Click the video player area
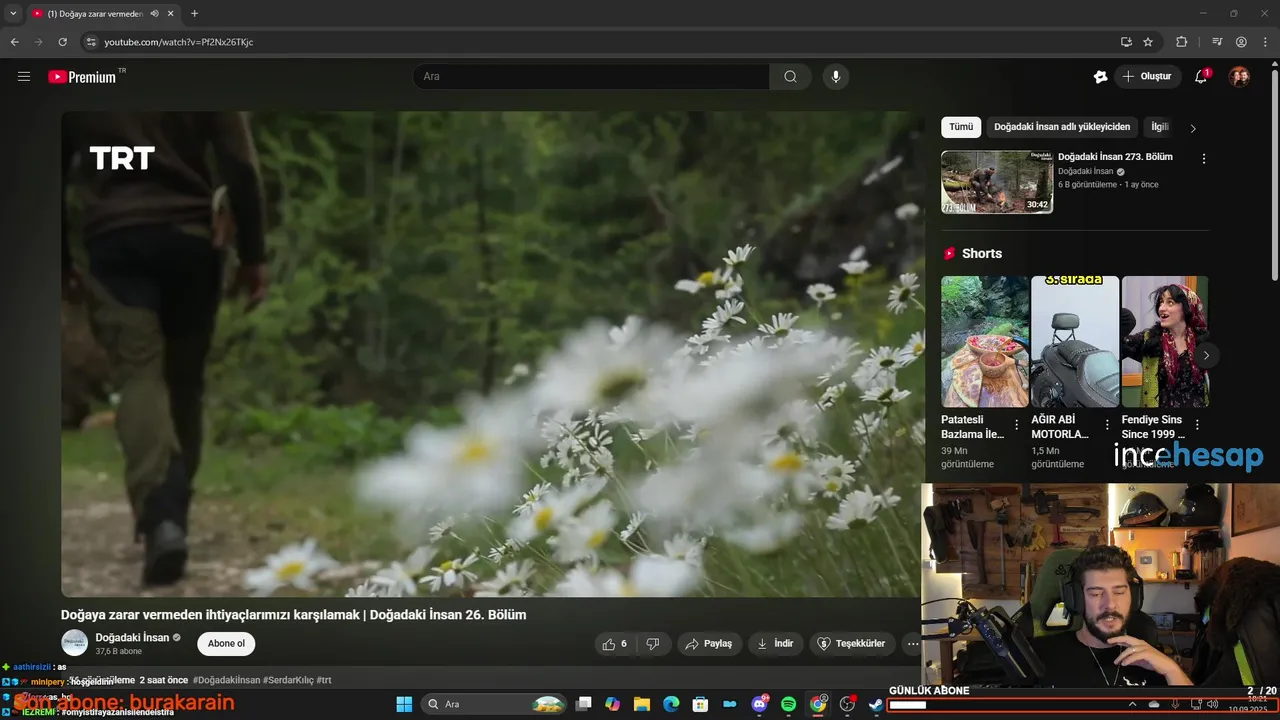Screen dimensions: 1280x720 click(x=493, y=354)
